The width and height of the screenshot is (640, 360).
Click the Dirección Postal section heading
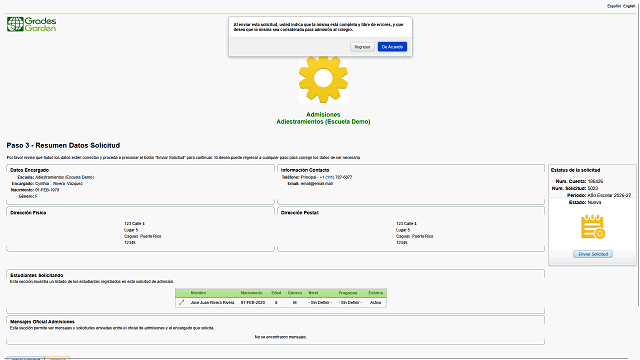(300, 213)
